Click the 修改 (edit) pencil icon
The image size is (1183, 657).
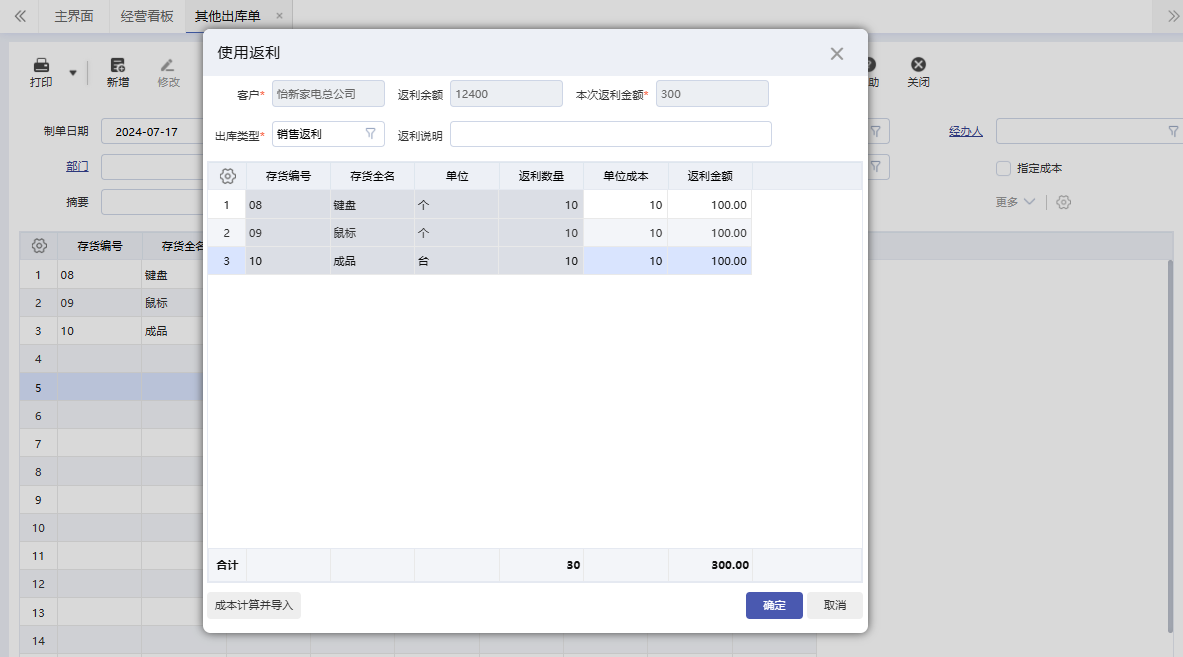pos(168,65)
